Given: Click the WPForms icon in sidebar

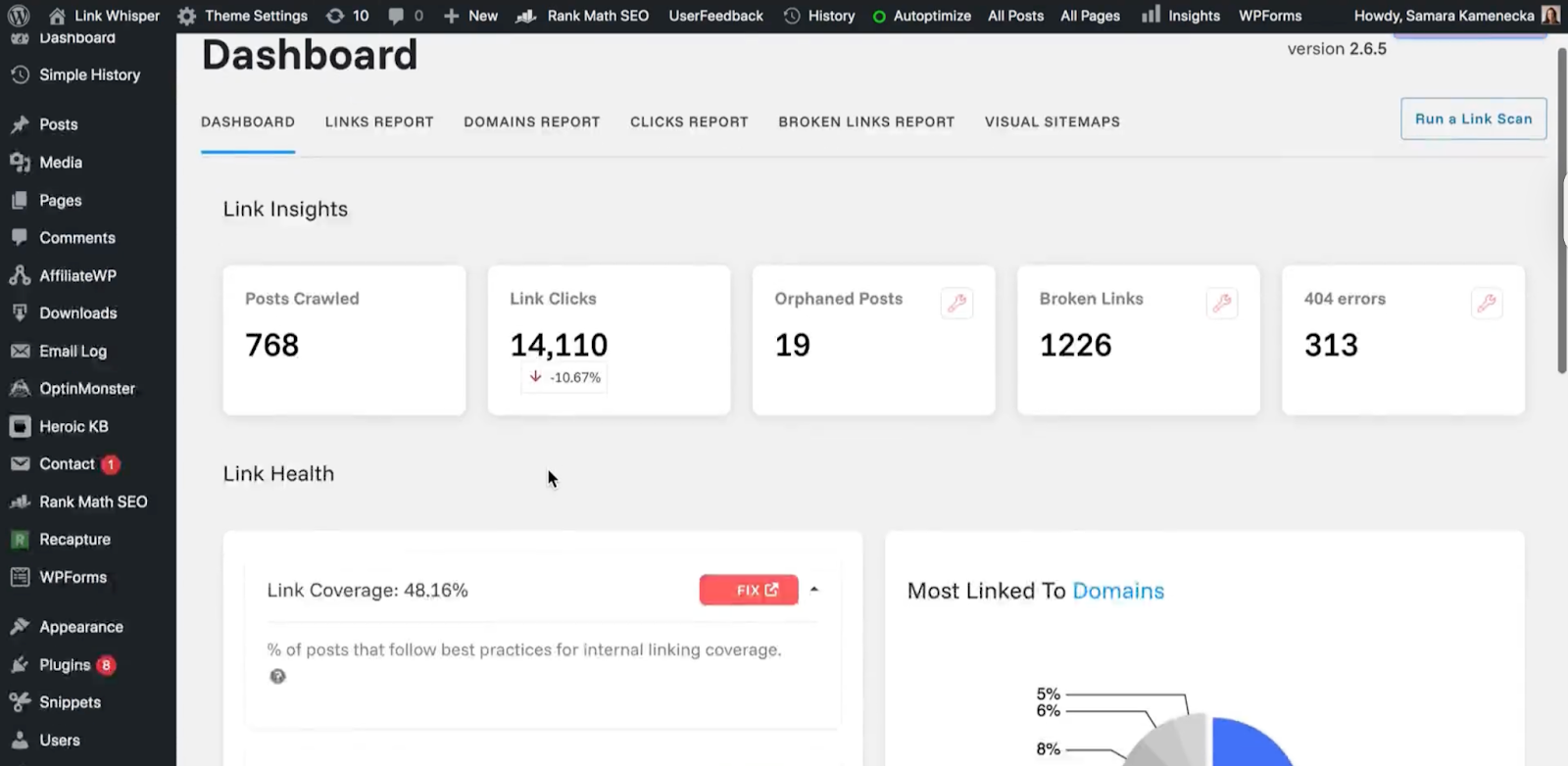Looking at the screenshot, I should click(x=20, y=577).
